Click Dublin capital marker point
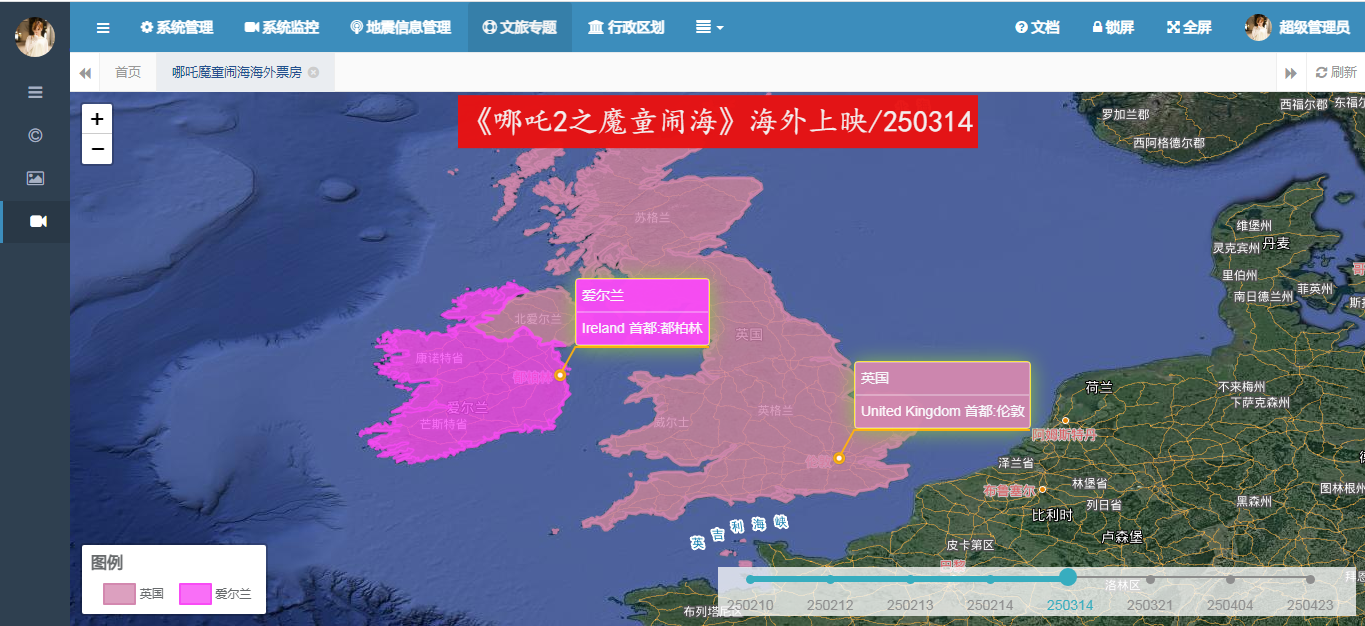Image resolution: width=1365 pixels, height=626 pixels. coord(560,375)
